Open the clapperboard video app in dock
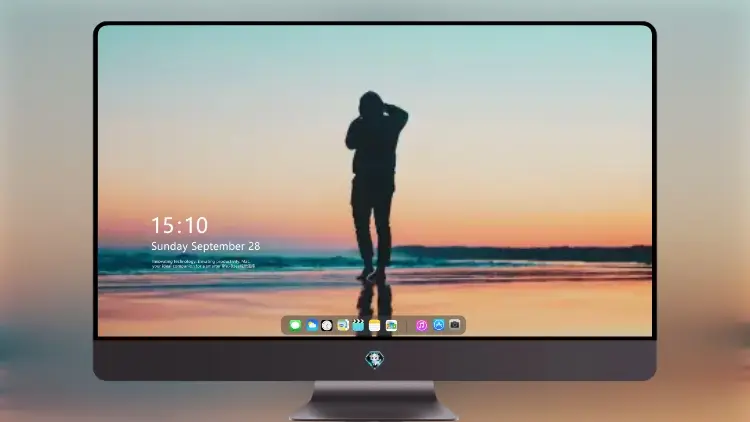 358,325
